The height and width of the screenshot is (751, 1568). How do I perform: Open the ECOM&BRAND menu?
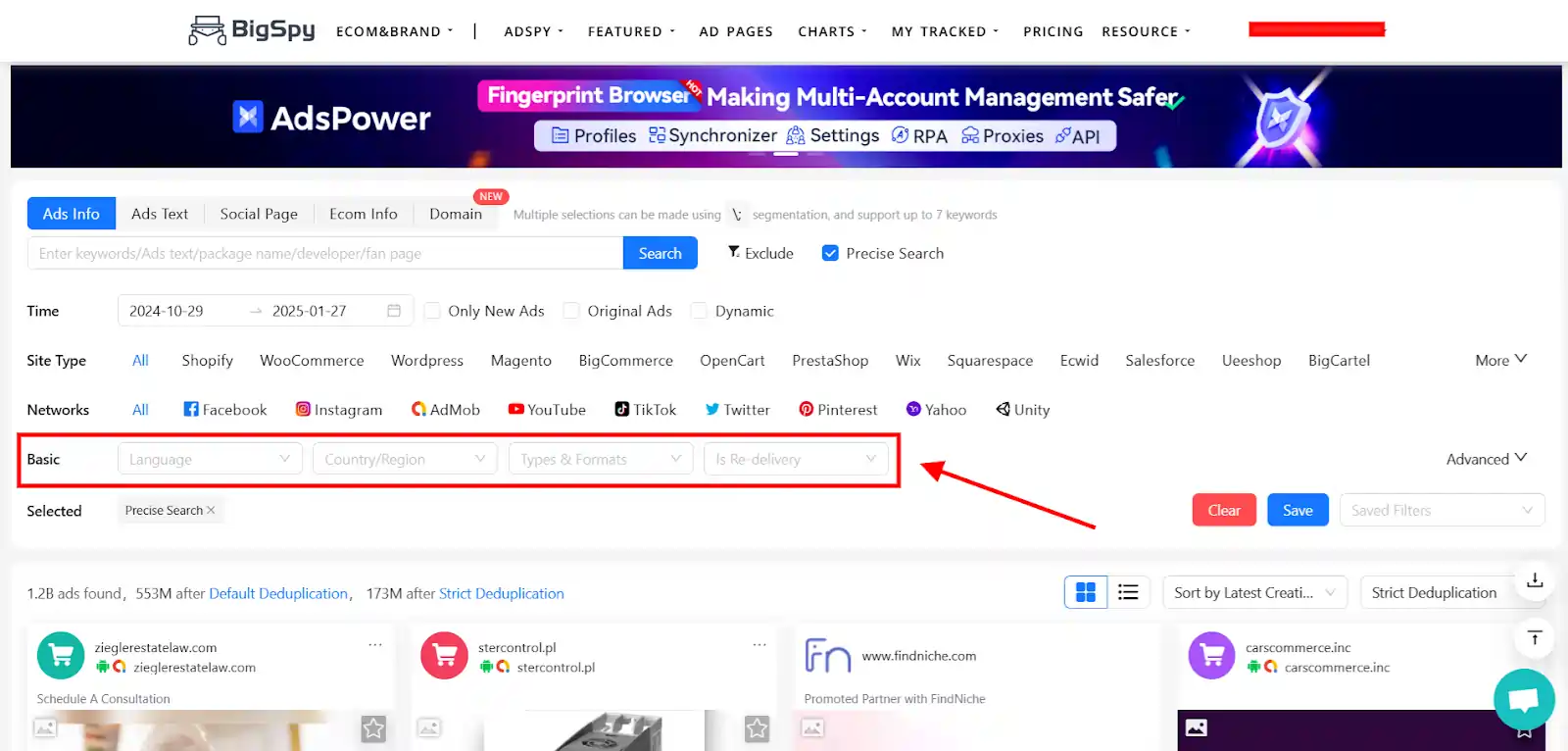coord(395,31)
